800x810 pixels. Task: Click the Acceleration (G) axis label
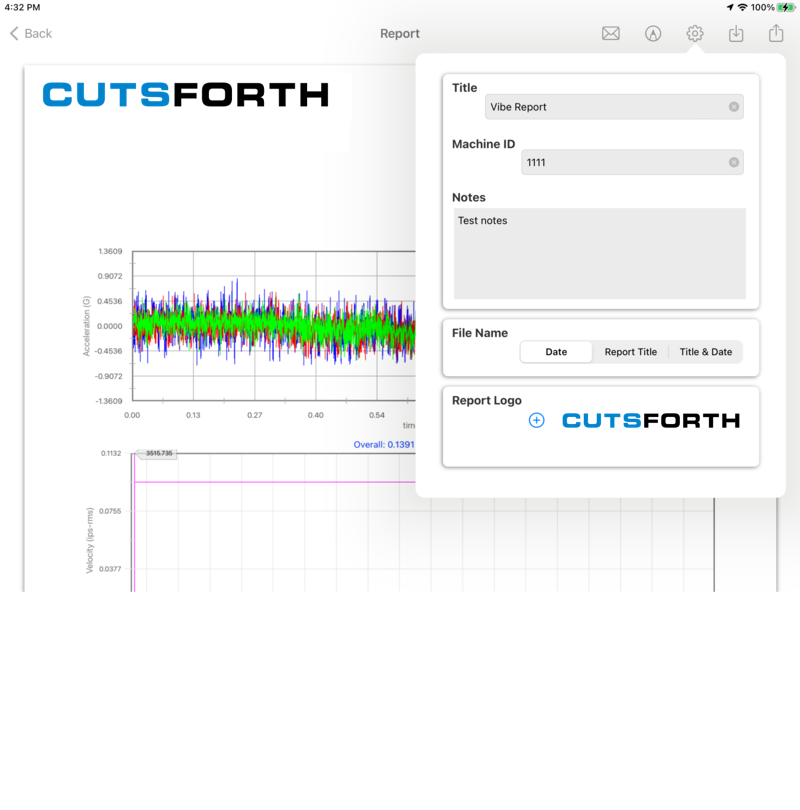click(86, 326)
